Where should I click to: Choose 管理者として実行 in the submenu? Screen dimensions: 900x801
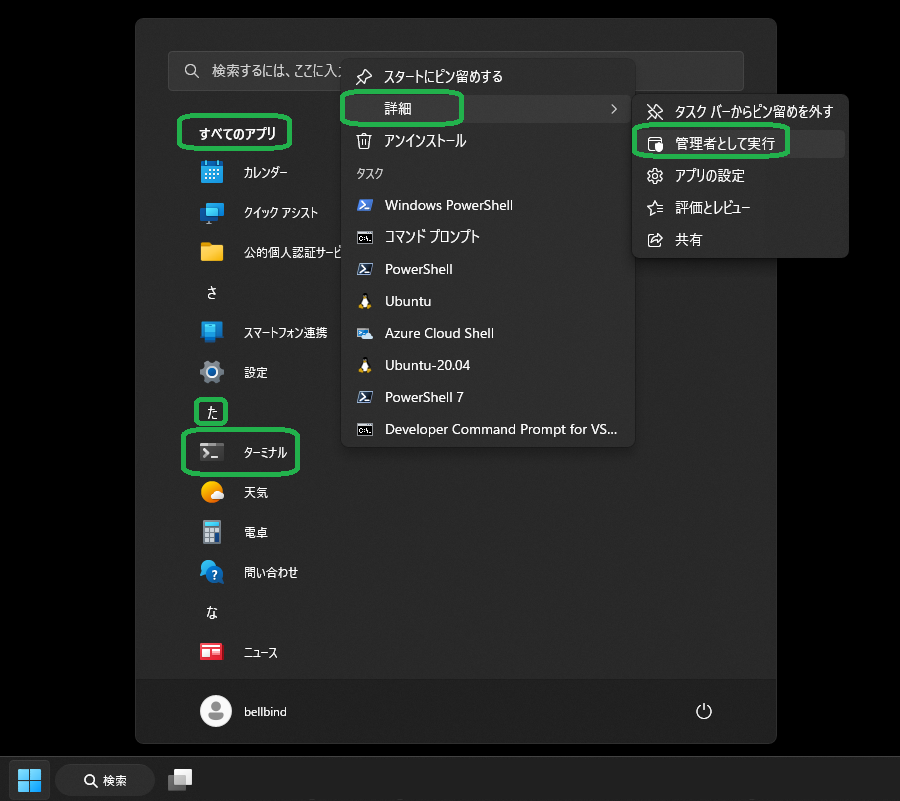(x=740, y=143)
